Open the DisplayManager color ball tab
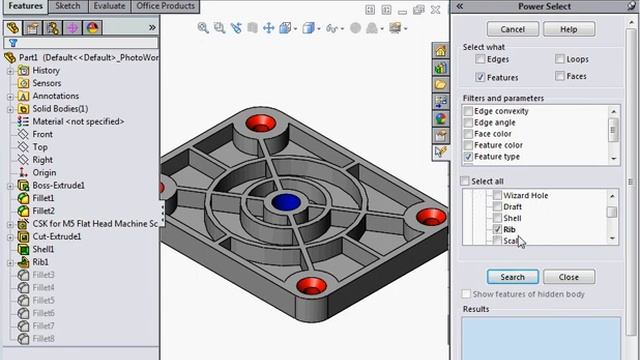 pyautogui.click(x=92, y=28)
